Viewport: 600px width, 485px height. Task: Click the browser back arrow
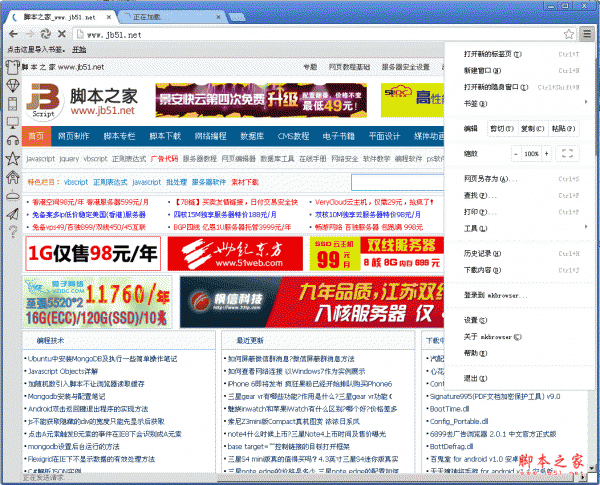(x=13, y=34)
